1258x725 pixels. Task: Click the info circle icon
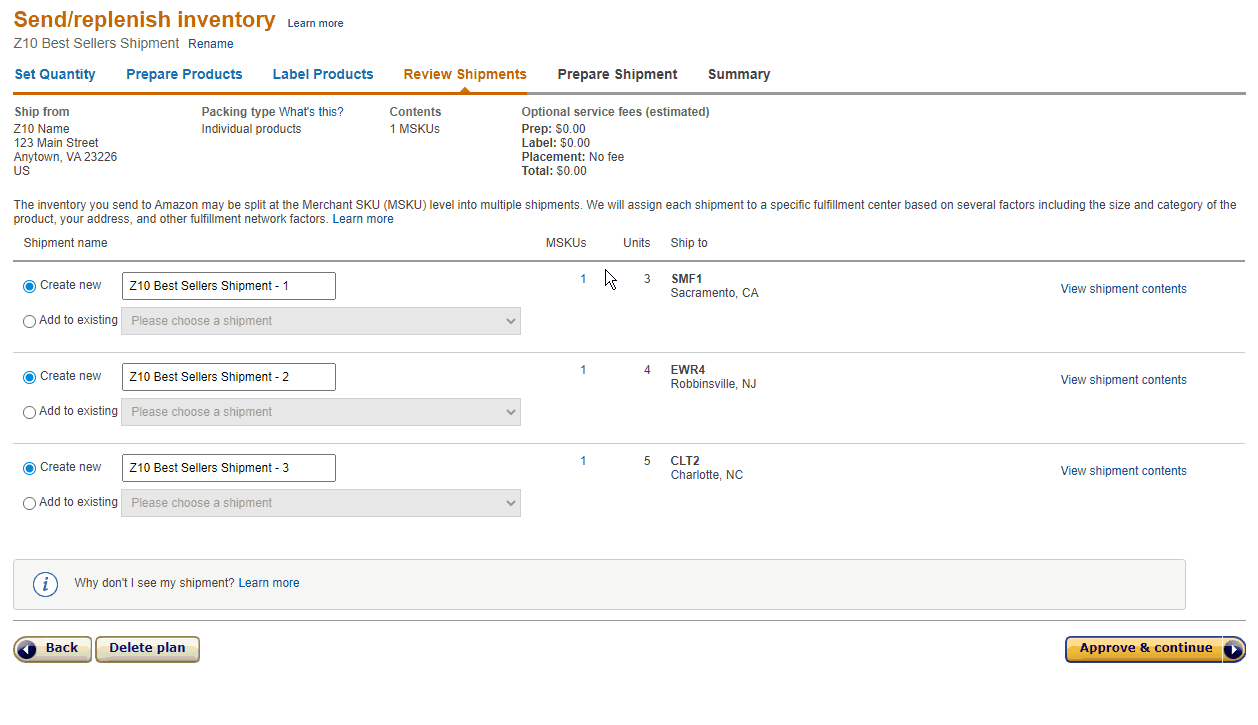coord(45,584)
